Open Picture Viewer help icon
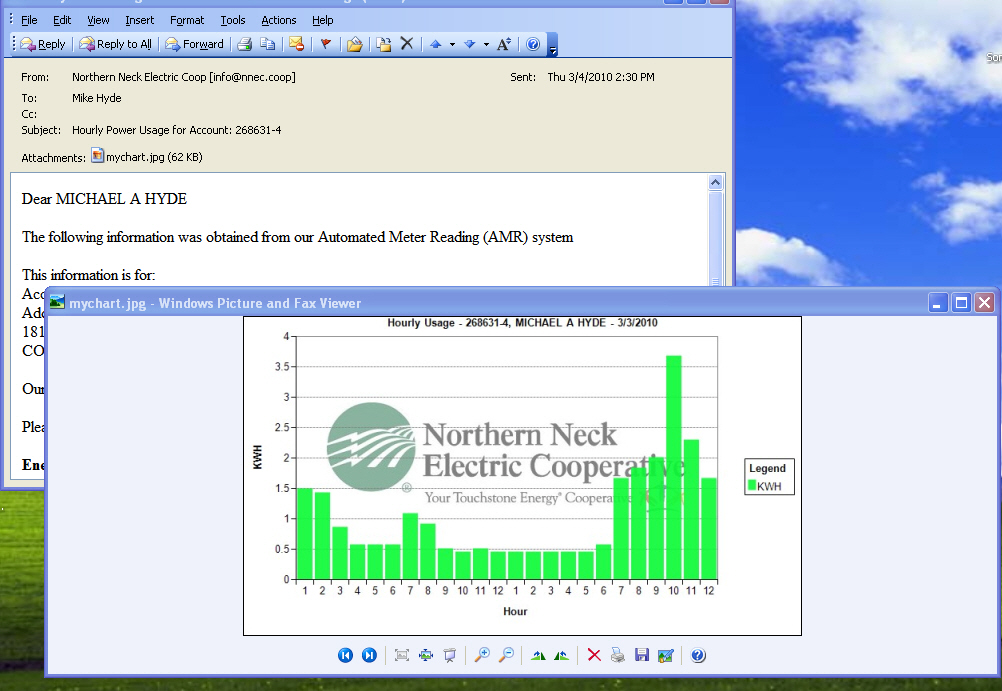 [x=698, y=655]
